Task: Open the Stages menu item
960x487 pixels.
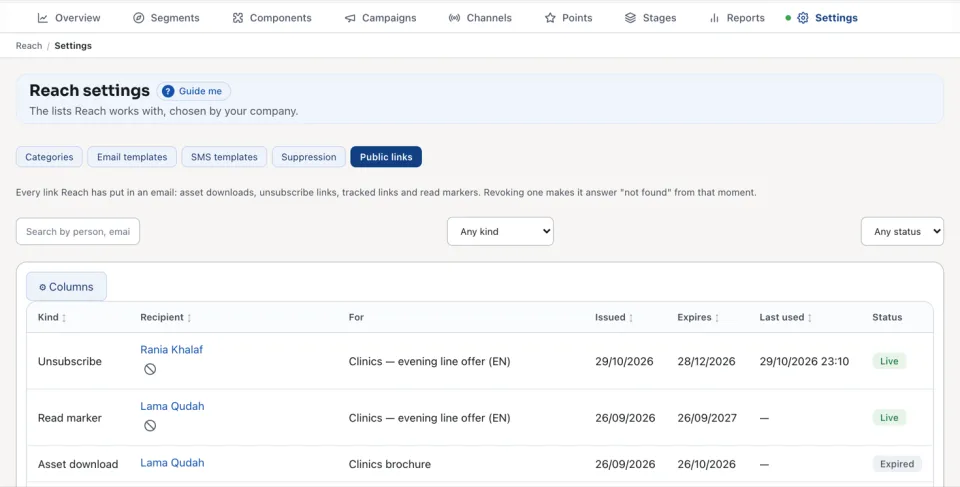Action: pyautogui.click(x=650, y=18)
